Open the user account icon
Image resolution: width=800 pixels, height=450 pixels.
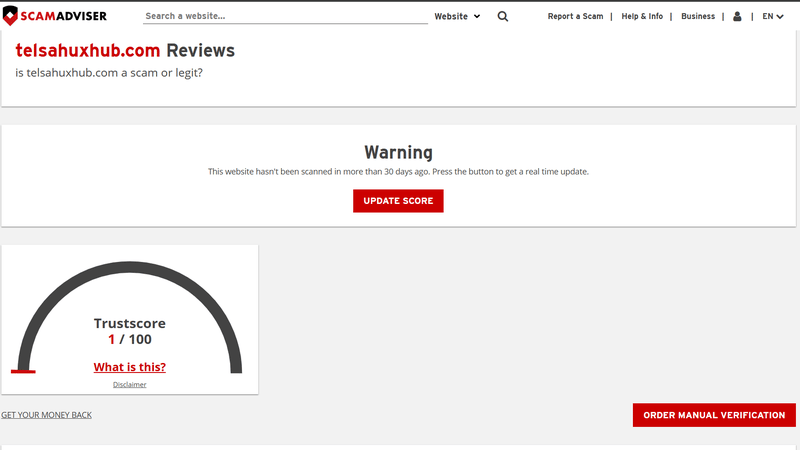(x=737, y=16)
